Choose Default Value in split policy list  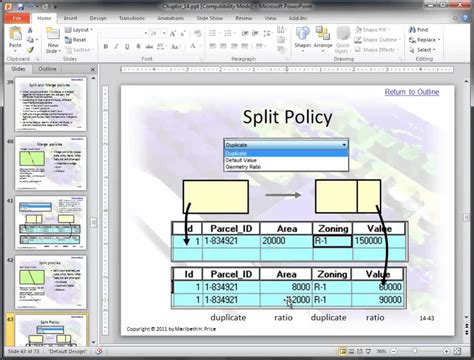tap(241, 160)
